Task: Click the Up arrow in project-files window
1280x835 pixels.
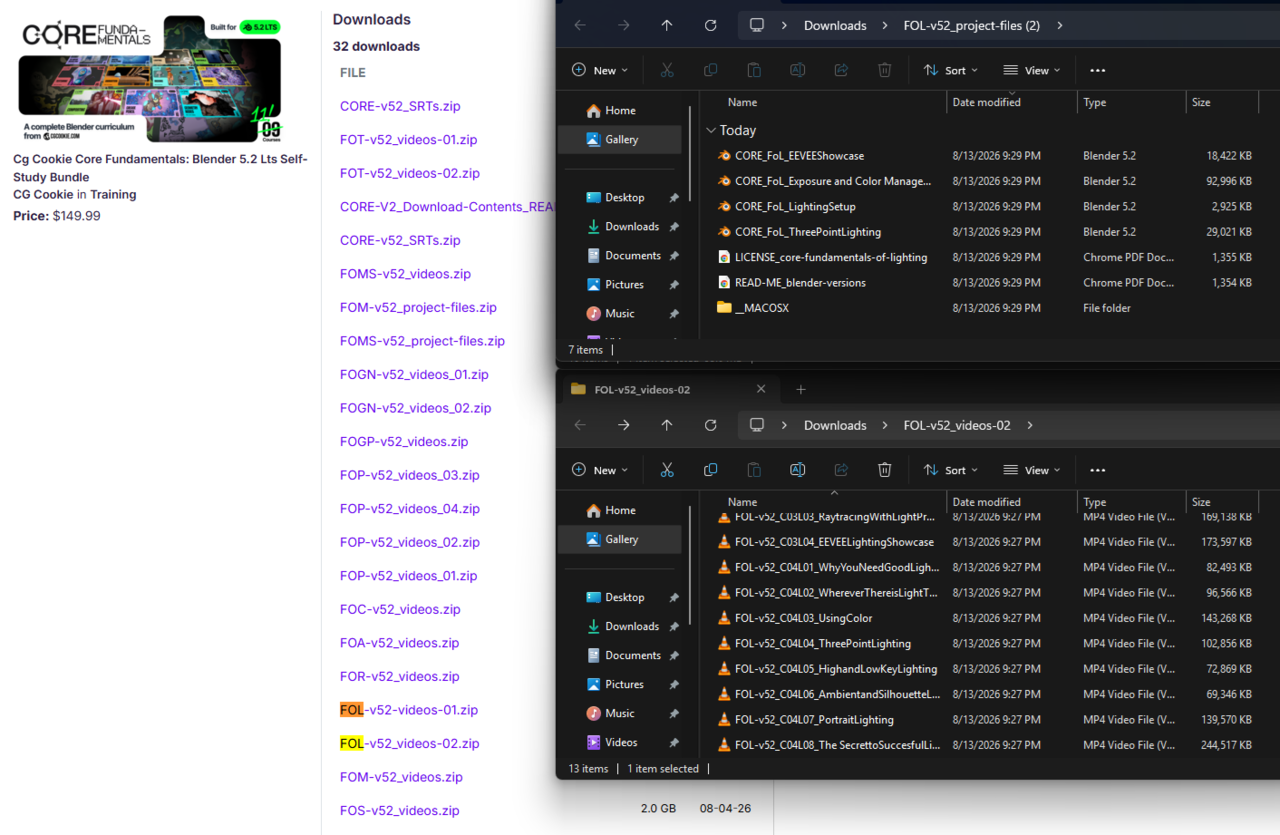Action: pos(667,25)
